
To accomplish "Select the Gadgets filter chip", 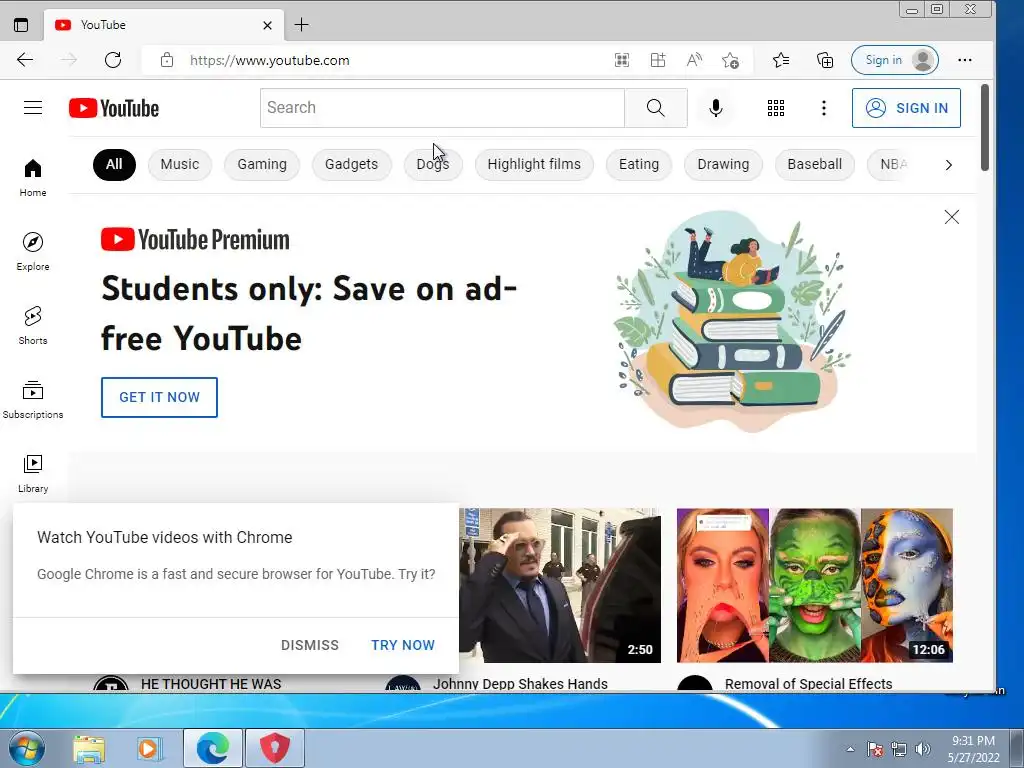I will pos(351,165).
